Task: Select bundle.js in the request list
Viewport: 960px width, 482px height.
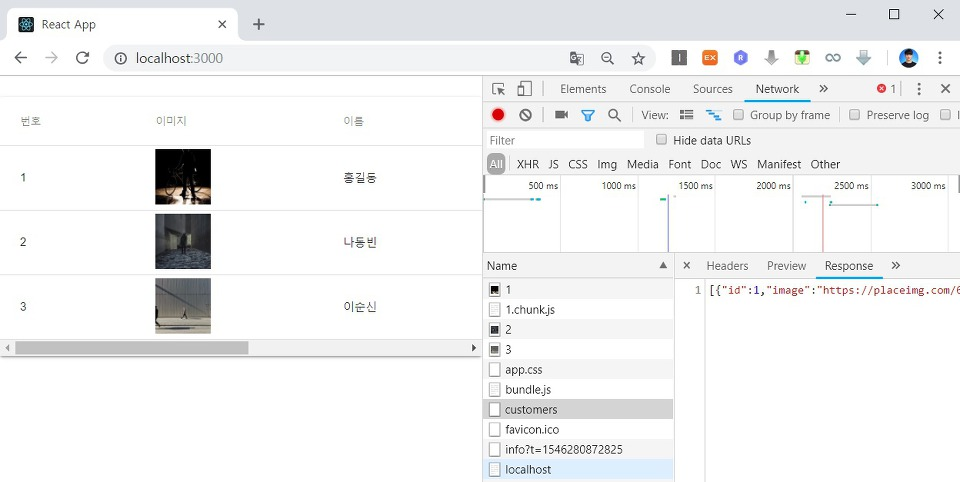Action: (x=528, y=389)
